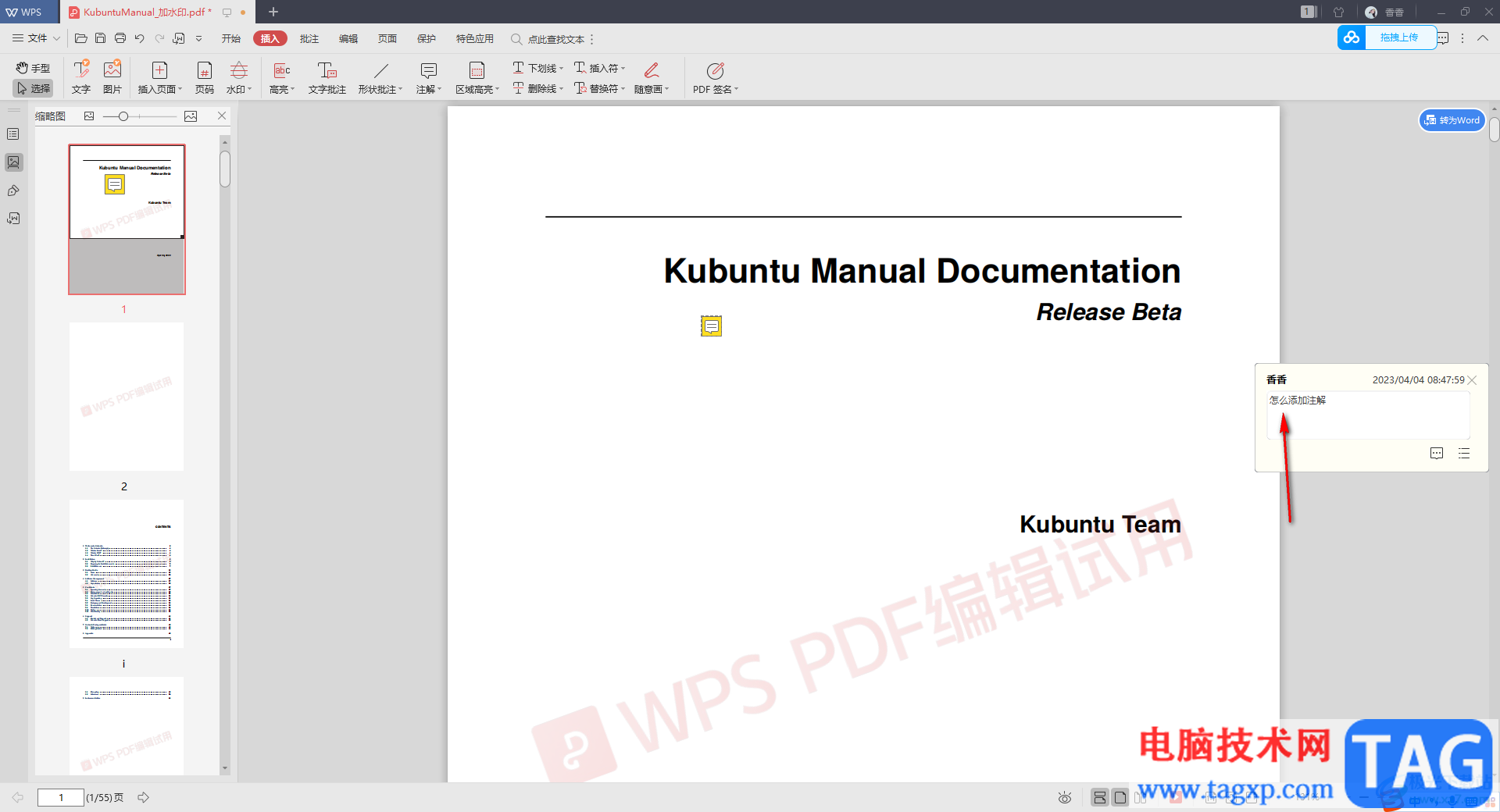Open the note popup options menu icon

(1464, 454)
